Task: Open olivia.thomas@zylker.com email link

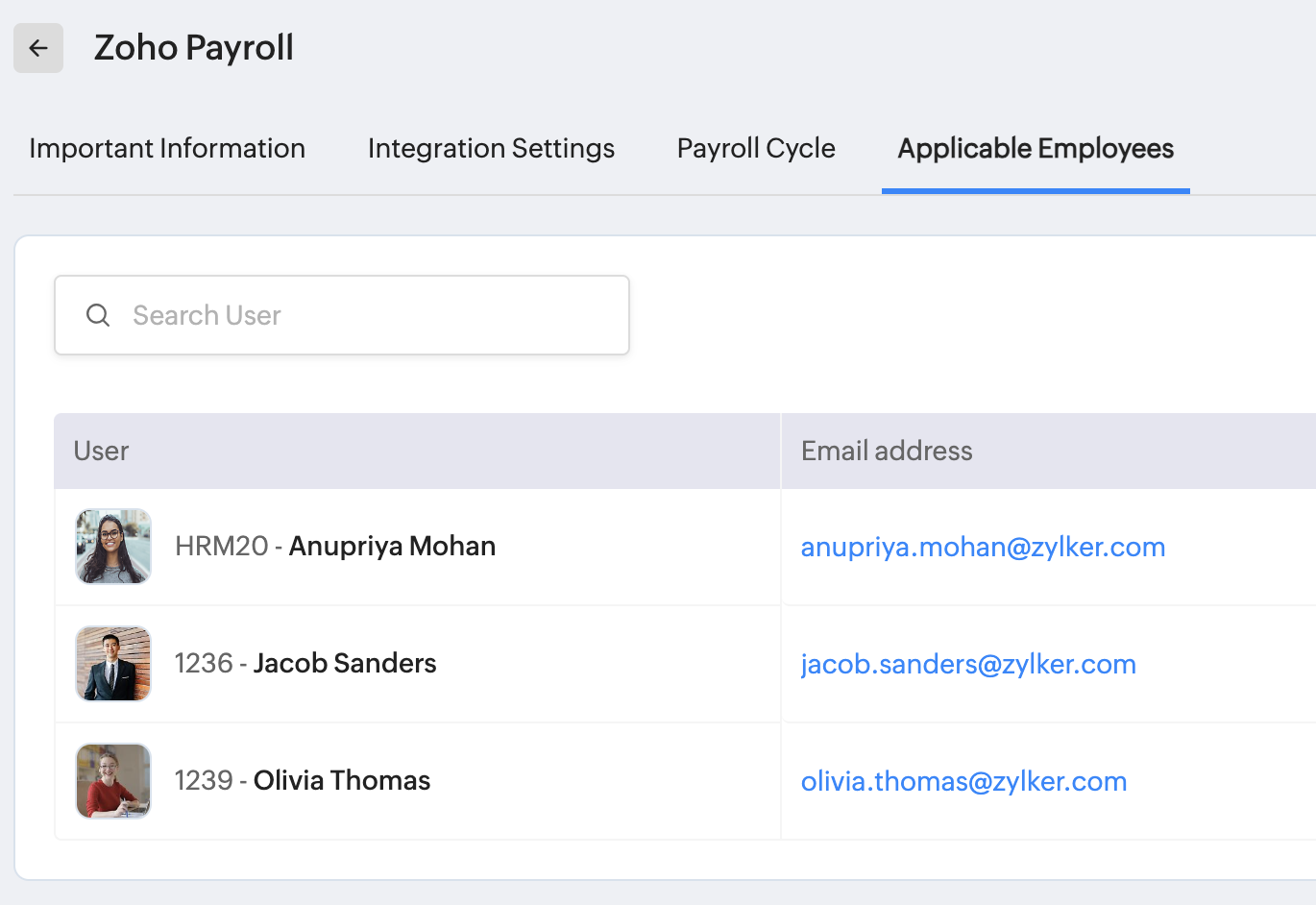Action: (963, 782)
